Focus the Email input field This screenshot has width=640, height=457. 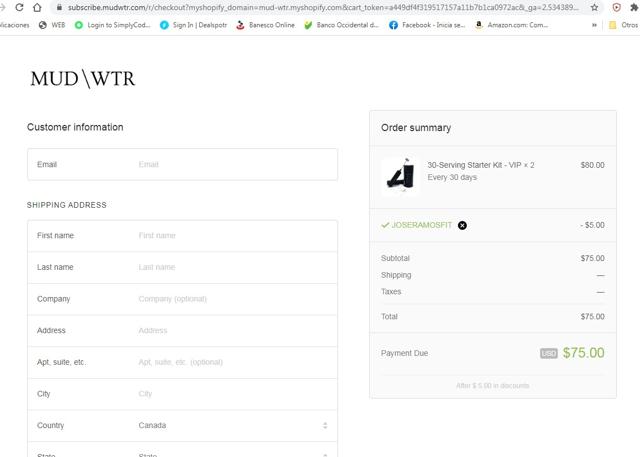(182, 164)
